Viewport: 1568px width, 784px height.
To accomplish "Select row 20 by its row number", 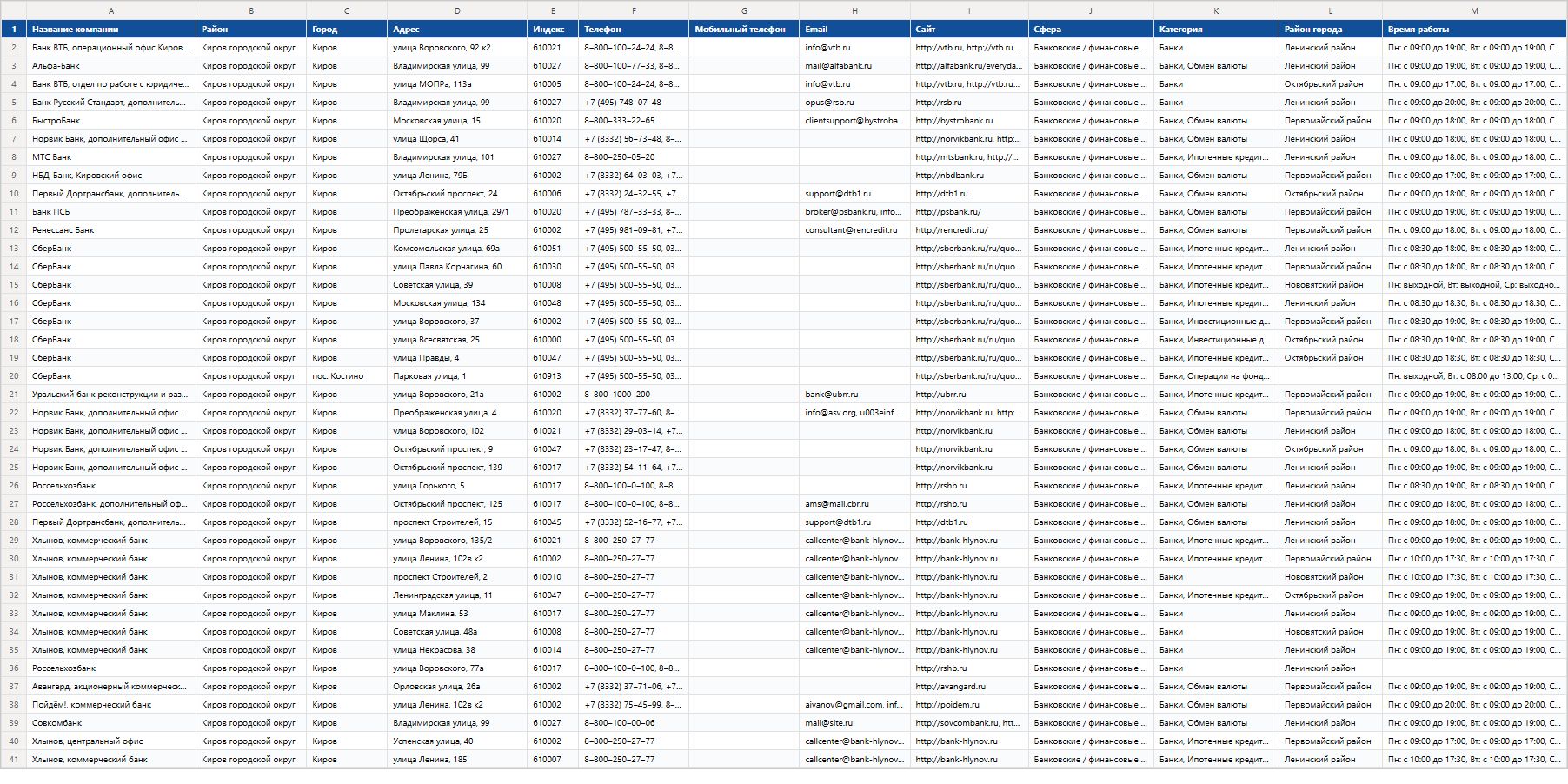I will click(x=14, y=376).
